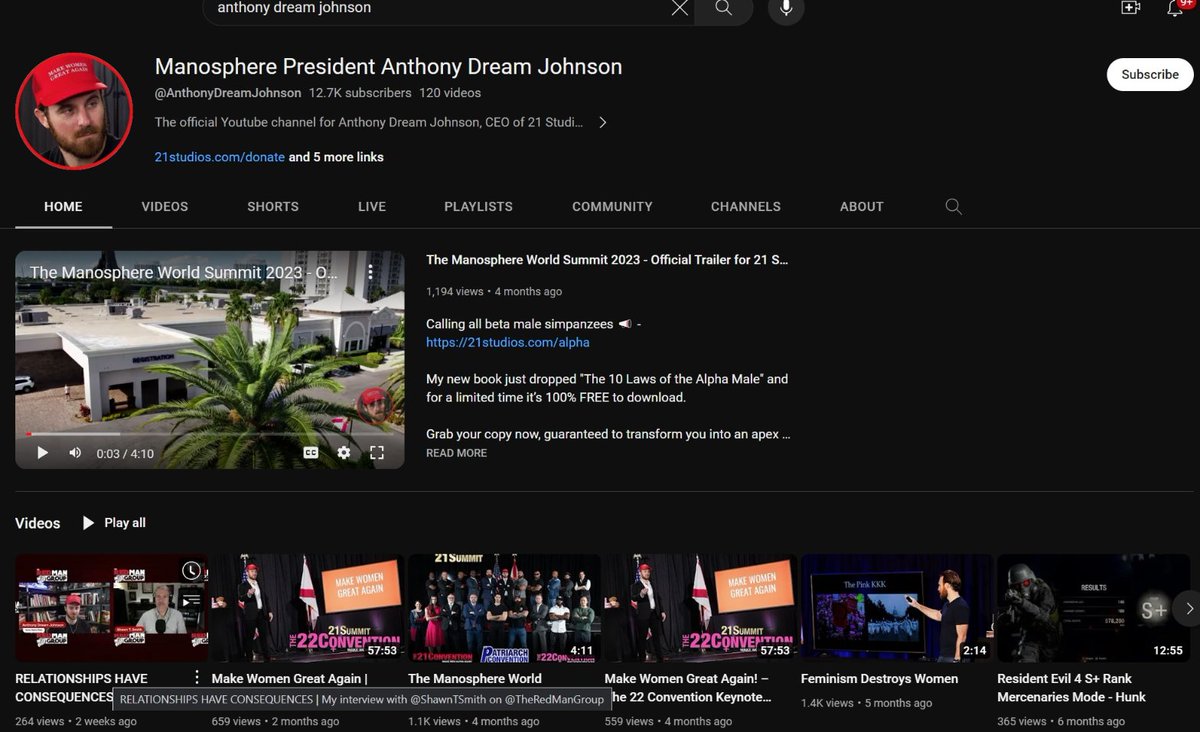Click the '120 videos' count
The height and width of the screenshot is (732, 1200).
tap(450, 92)
